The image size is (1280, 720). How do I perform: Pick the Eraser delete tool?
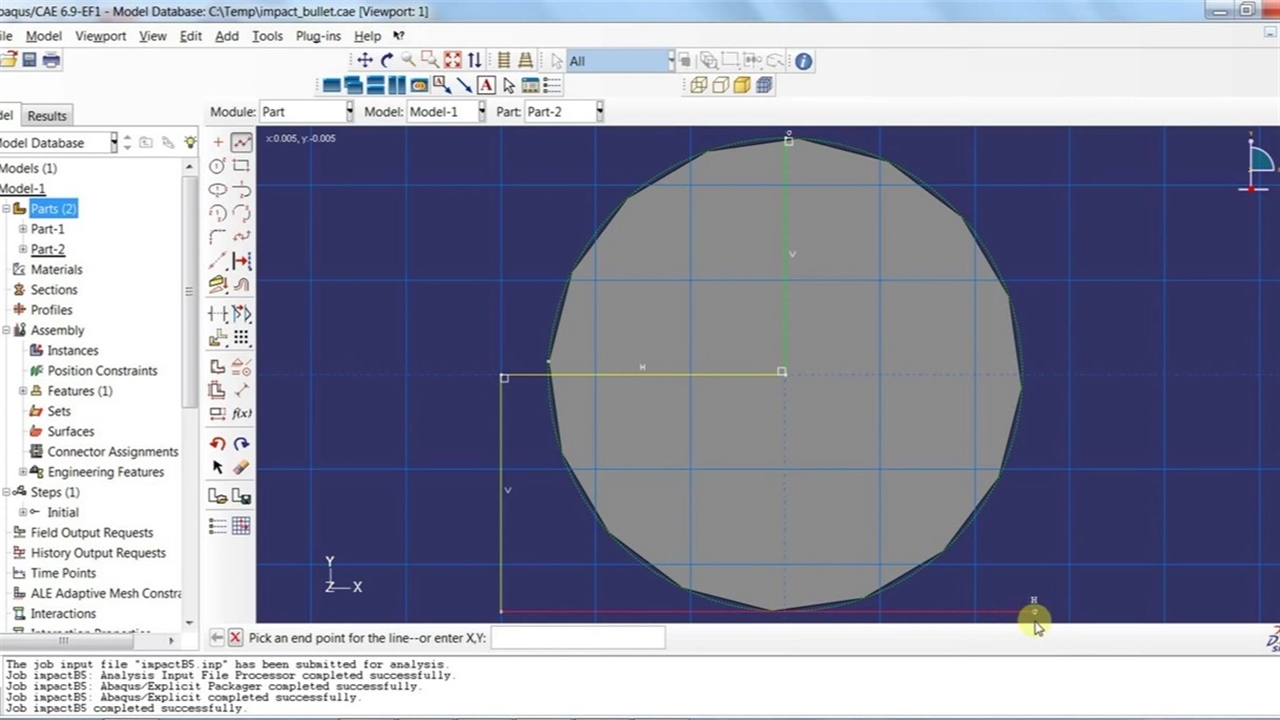(x=241, y=467)
